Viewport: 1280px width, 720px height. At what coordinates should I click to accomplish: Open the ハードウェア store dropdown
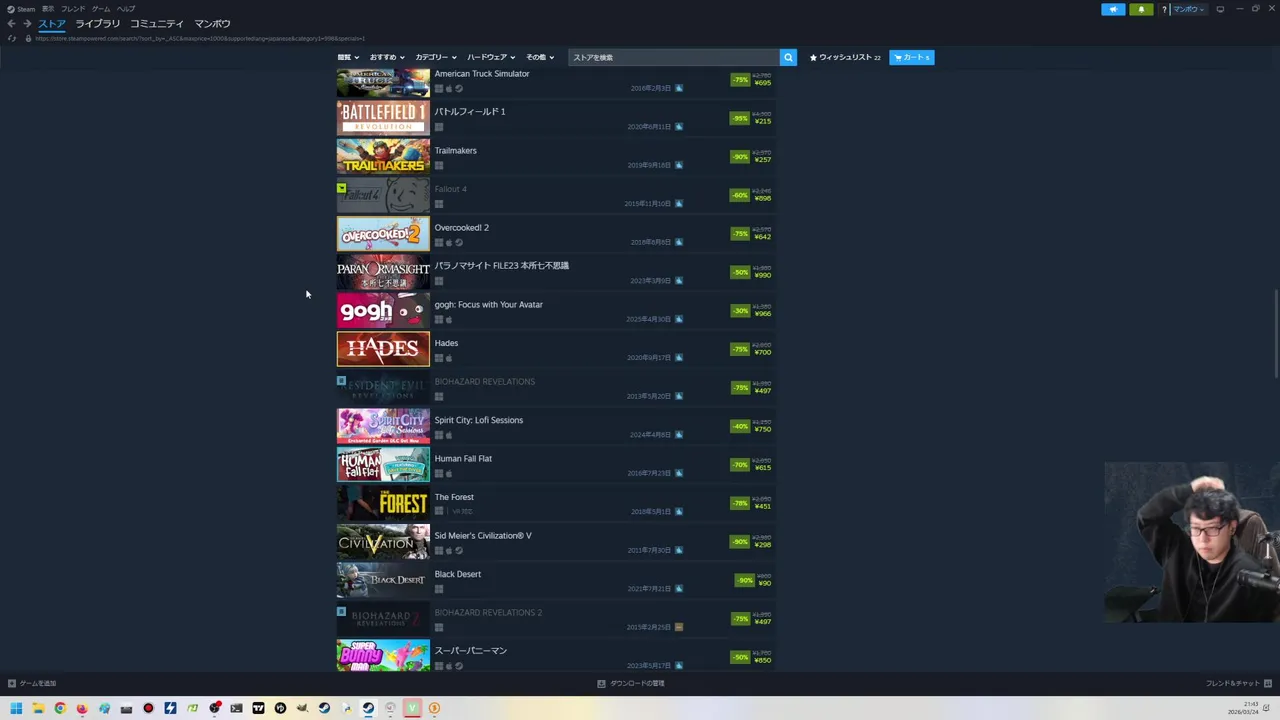pos(491,57)
